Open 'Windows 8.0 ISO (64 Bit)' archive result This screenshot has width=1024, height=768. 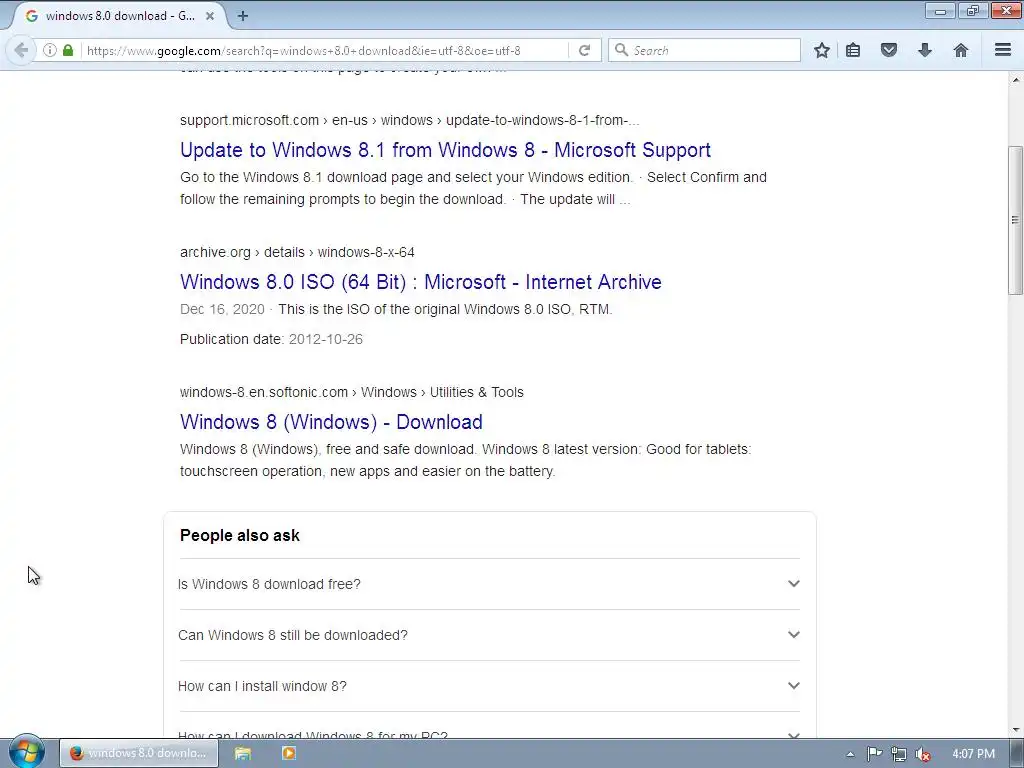(x=421, y=281)
